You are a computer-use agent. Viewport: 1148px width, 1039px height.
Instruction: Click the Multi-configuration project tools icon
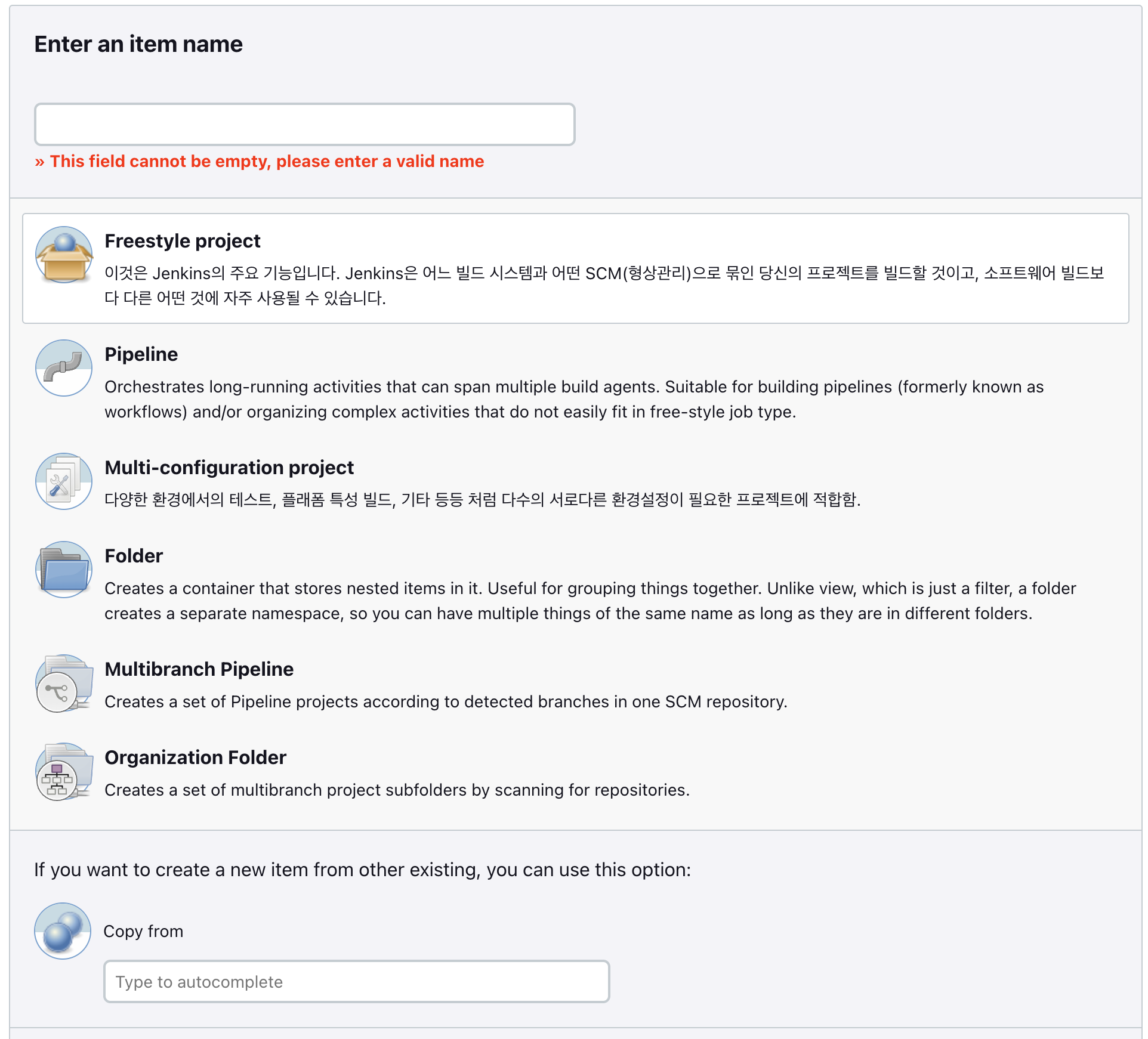click(x=64, y=481)
